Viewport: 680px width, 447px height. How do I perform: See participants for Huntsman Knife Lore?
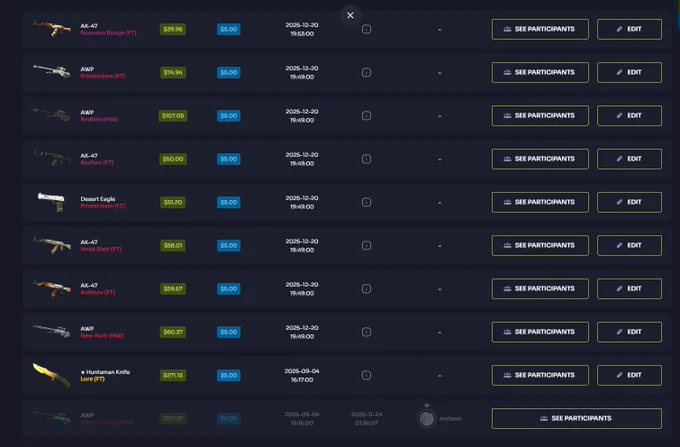click(x=540, y=375)
